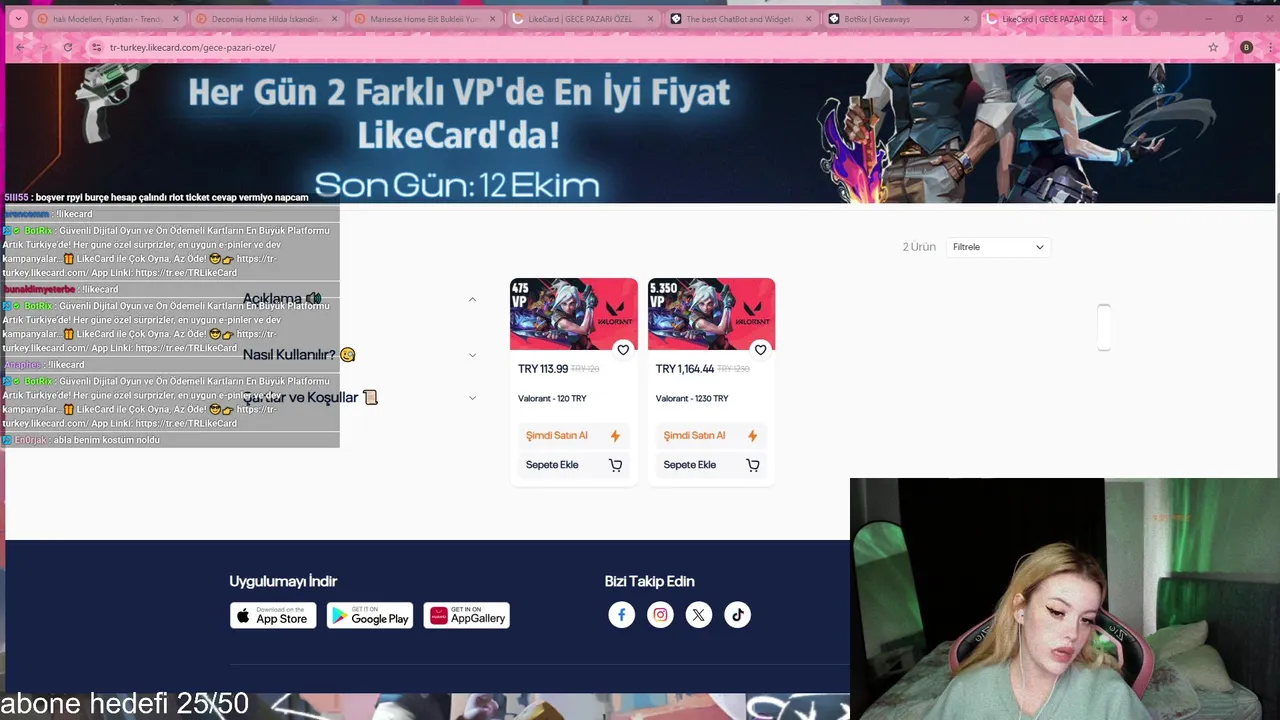Click the Uygulamayı İndir heading
The height and width of the screenshot is (720, 1280).
point(283,581)
